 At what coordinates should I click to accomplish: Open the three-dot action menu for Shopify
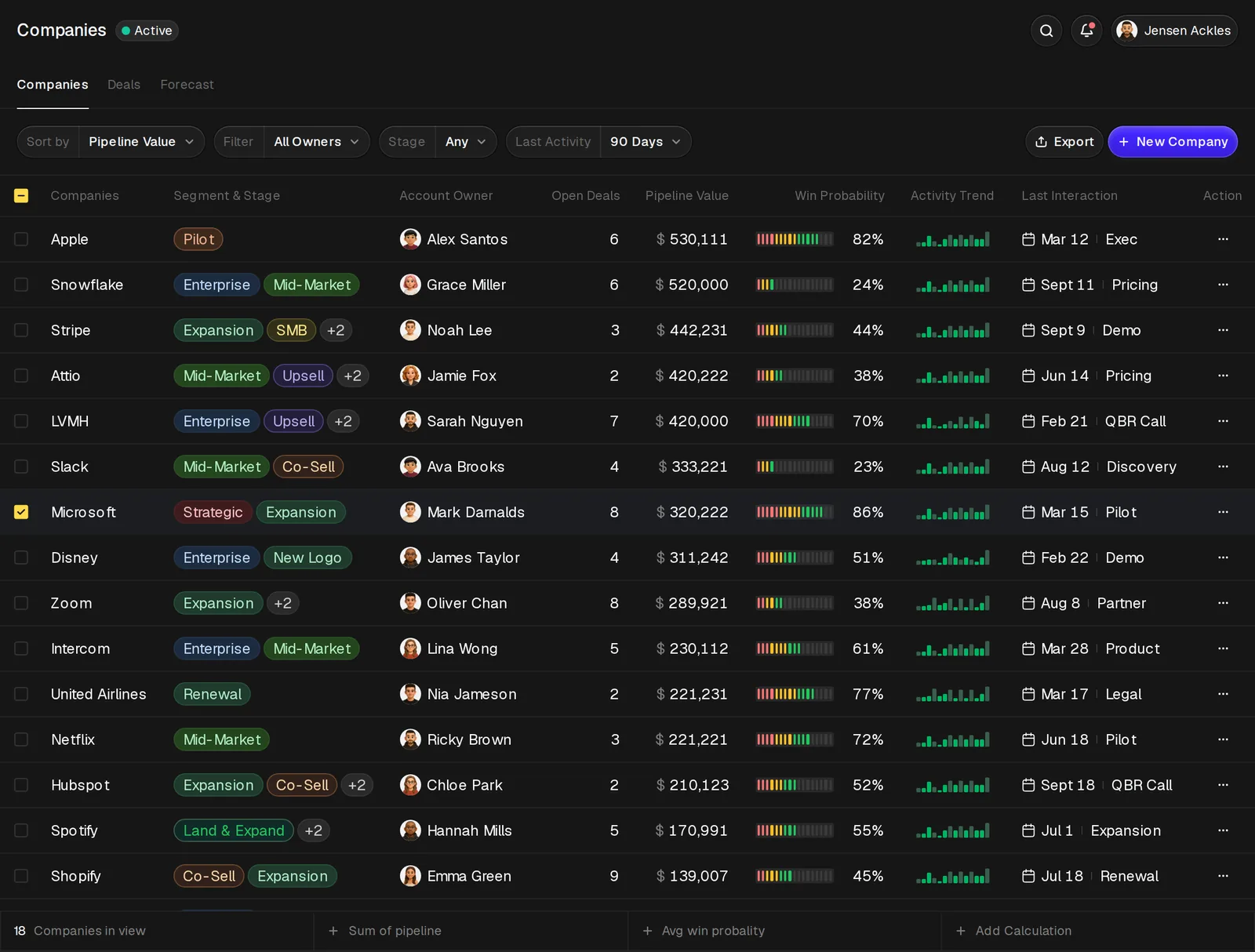tap(1223, 876)
